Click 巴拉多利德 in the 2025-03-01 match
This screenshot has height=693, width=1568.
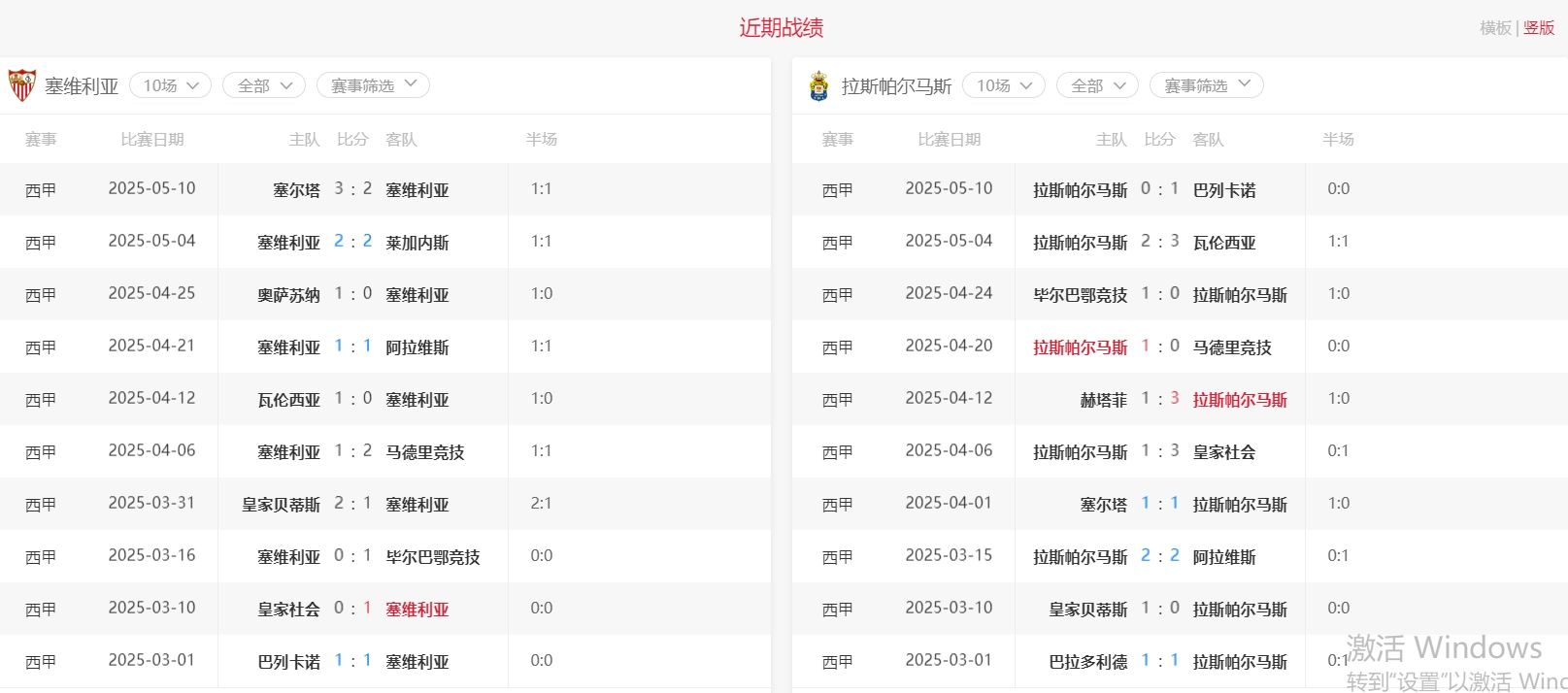1088,662
